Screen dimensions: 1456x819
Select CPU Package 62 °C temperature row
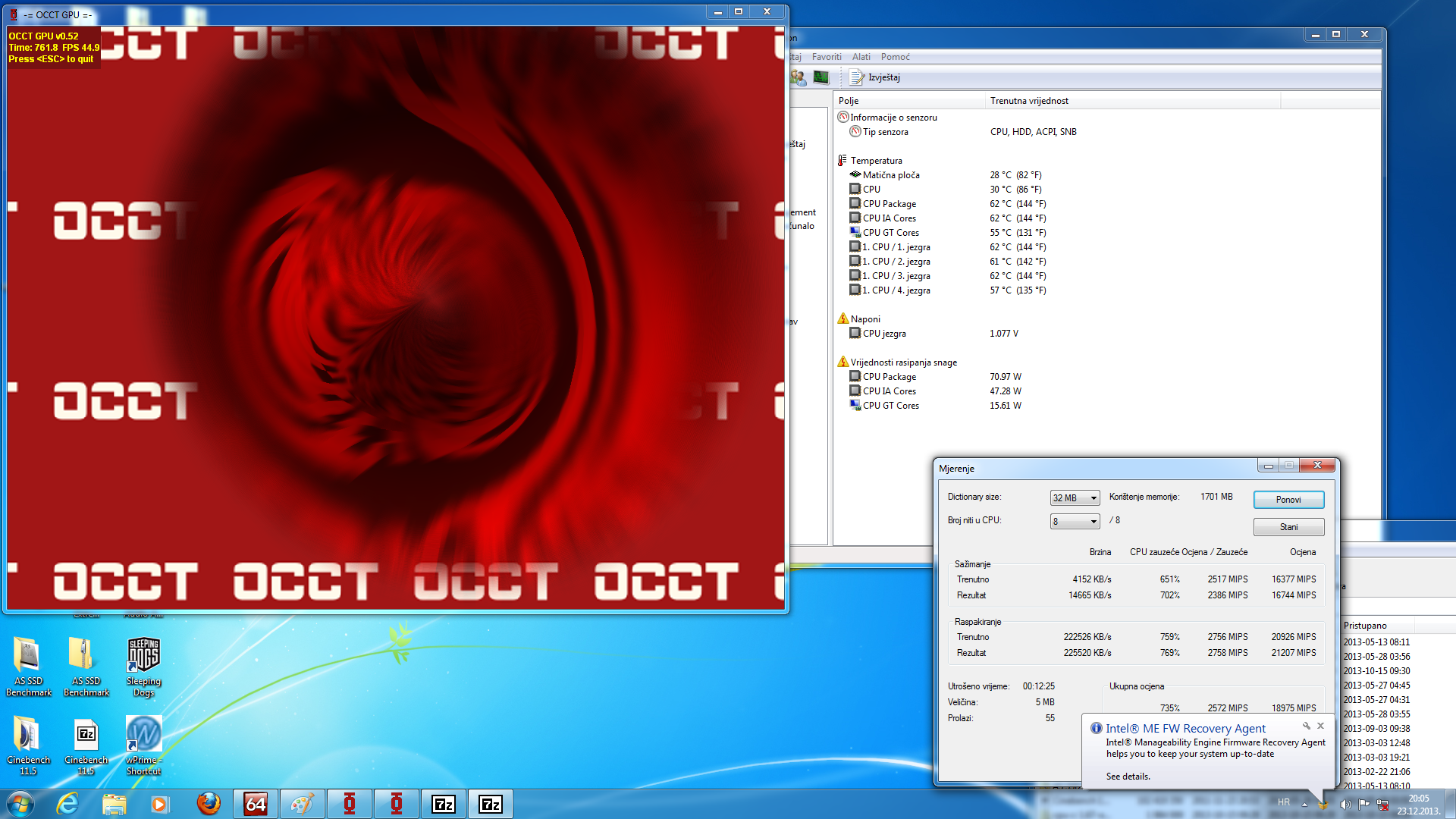[x=1107, y=204]
